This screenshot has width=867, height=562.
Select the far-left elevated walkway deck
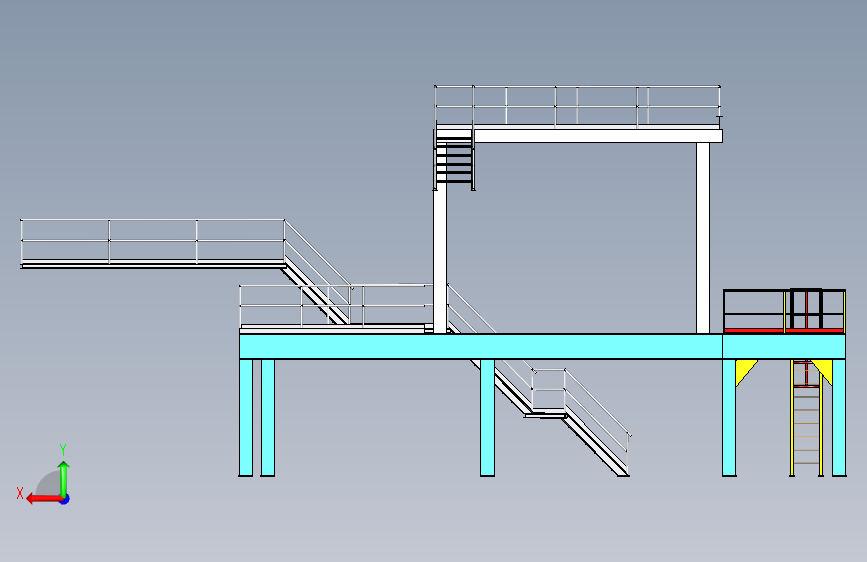coord(153,265)
